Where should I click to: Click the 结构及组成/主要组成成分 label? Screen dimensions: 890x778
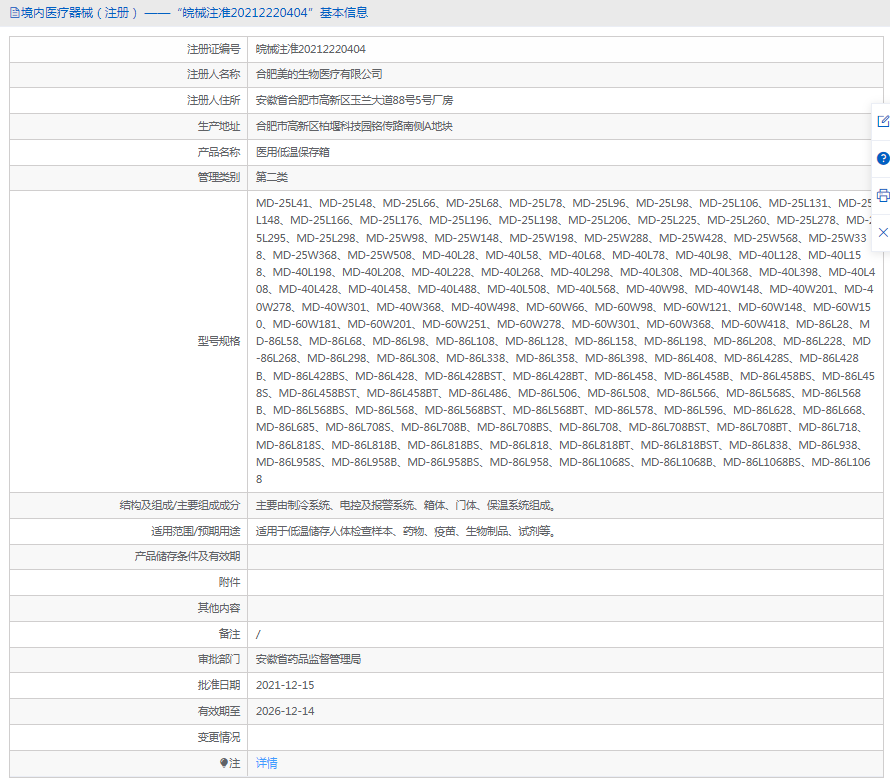pyautogui.click(x=180, y=505)
